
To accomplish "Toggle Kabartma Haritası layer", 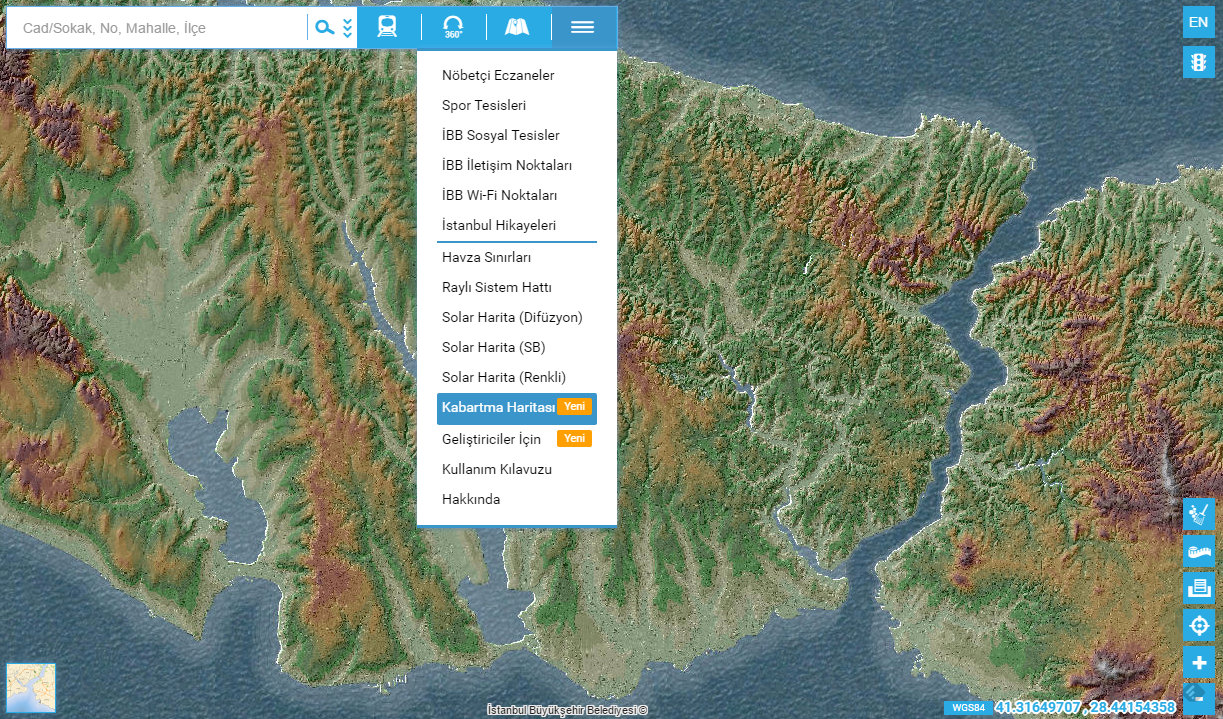I will tap(498, 408).
